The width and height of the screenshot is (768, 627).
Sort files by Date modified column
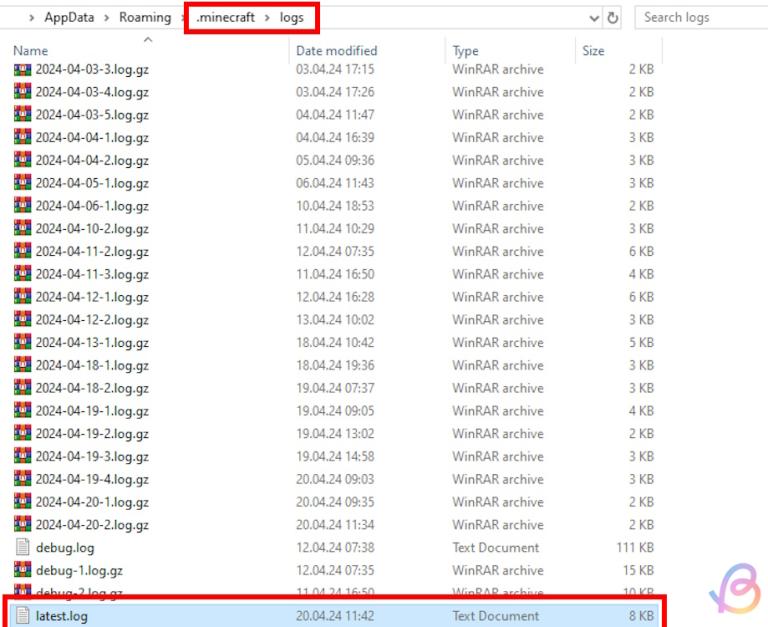click(336, 50)
